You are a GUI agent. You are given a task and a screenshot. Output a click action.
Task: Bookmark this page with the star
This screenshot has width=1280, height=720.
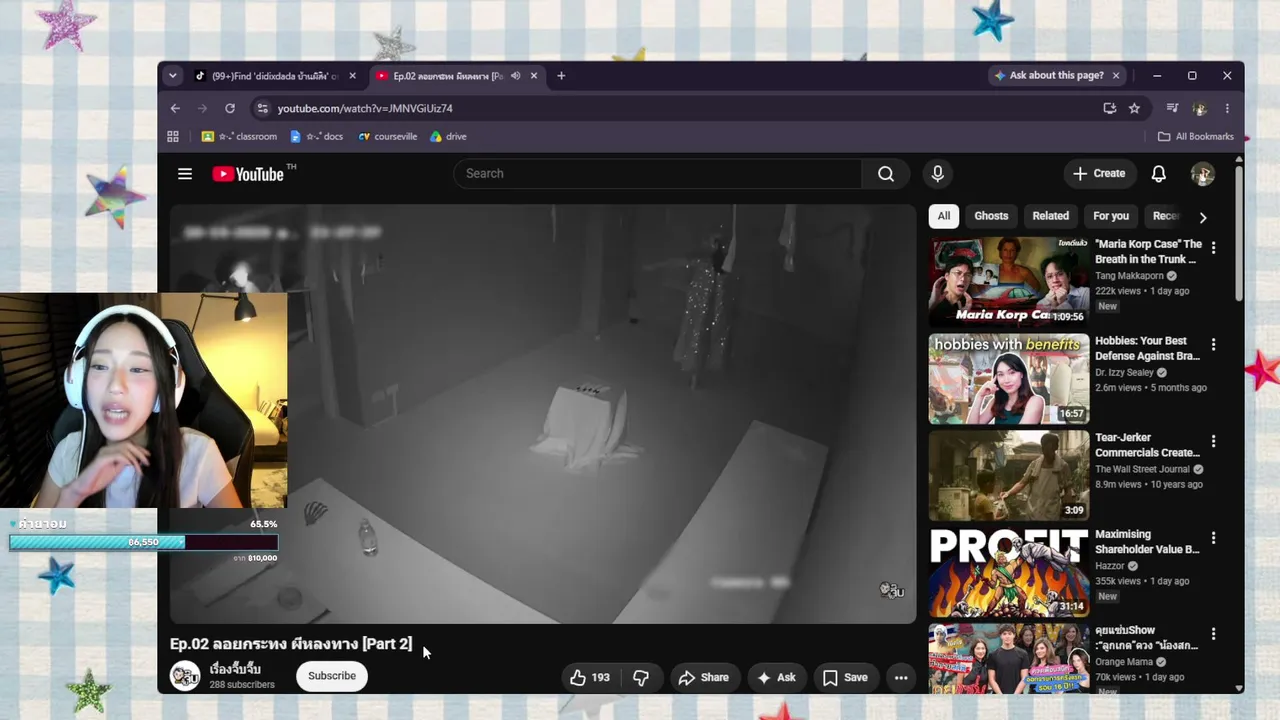[x=1134, y=108]
